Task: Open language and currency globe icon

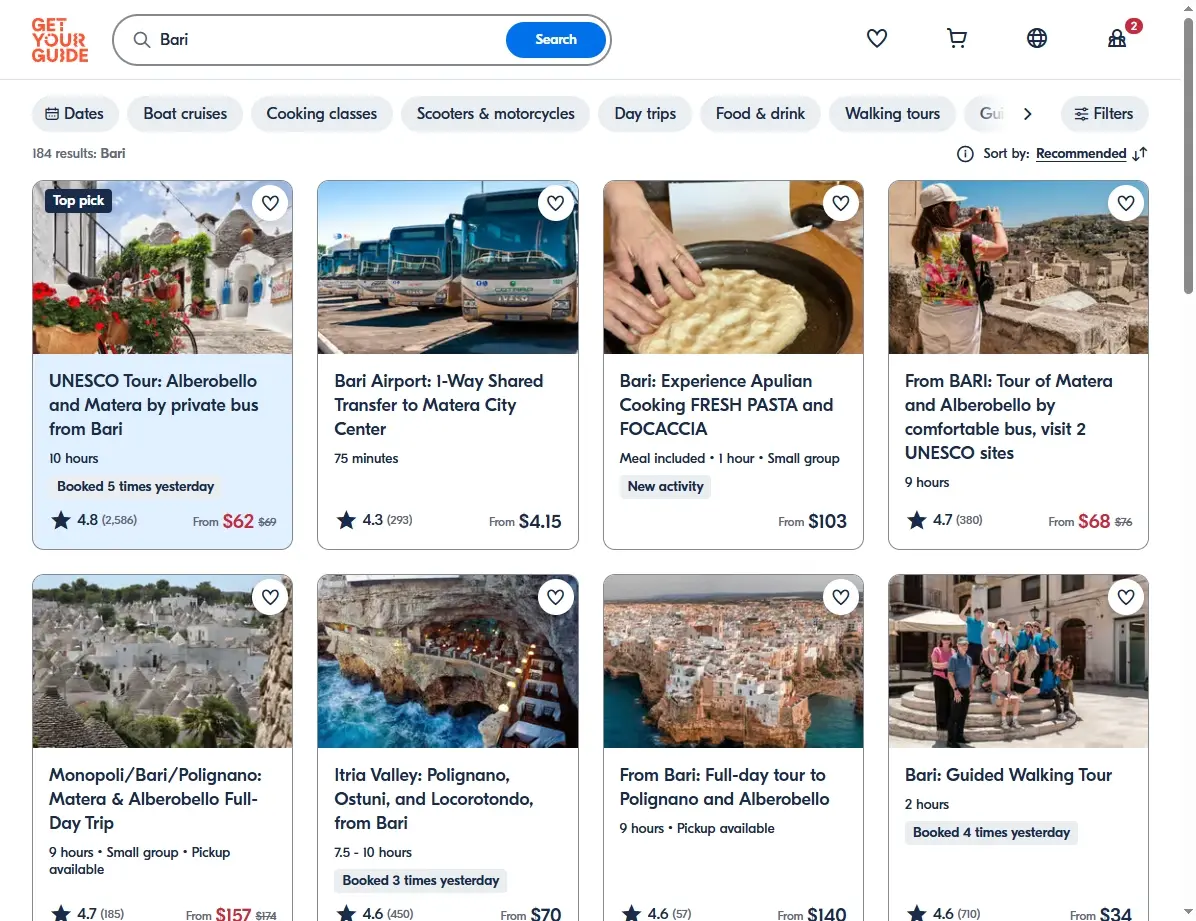Action: (x=1037, y=38)
